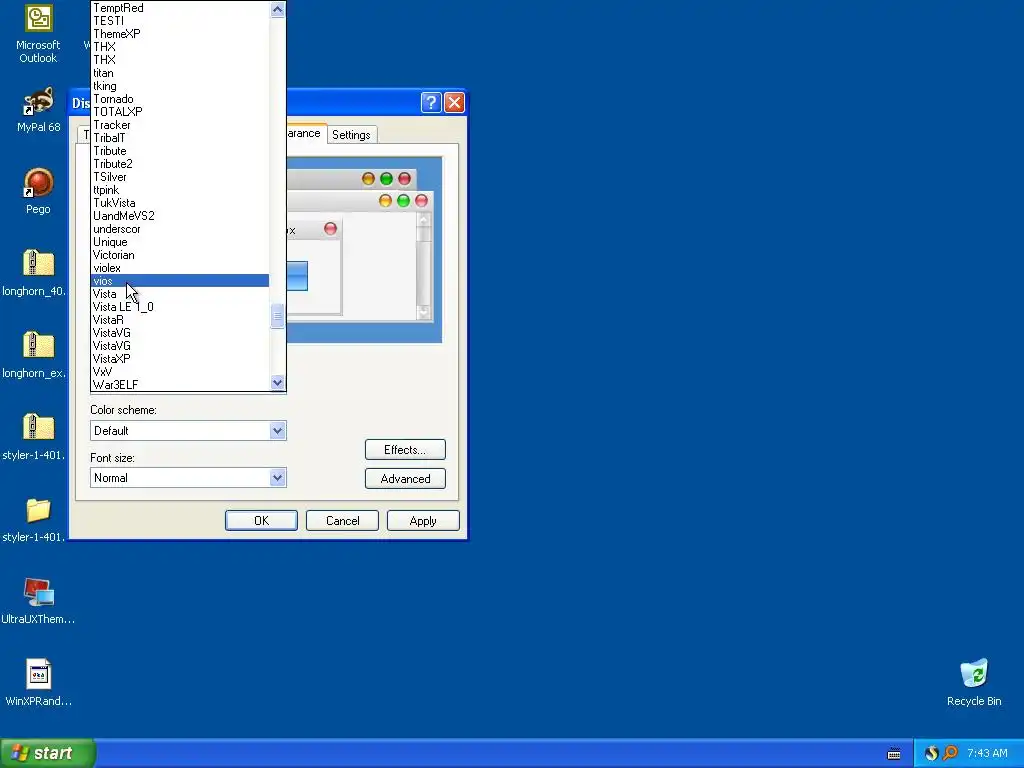The width and height of the screenshot is (1024, 768).
Task: Choose VistaR from the style list
Action: 180,320
